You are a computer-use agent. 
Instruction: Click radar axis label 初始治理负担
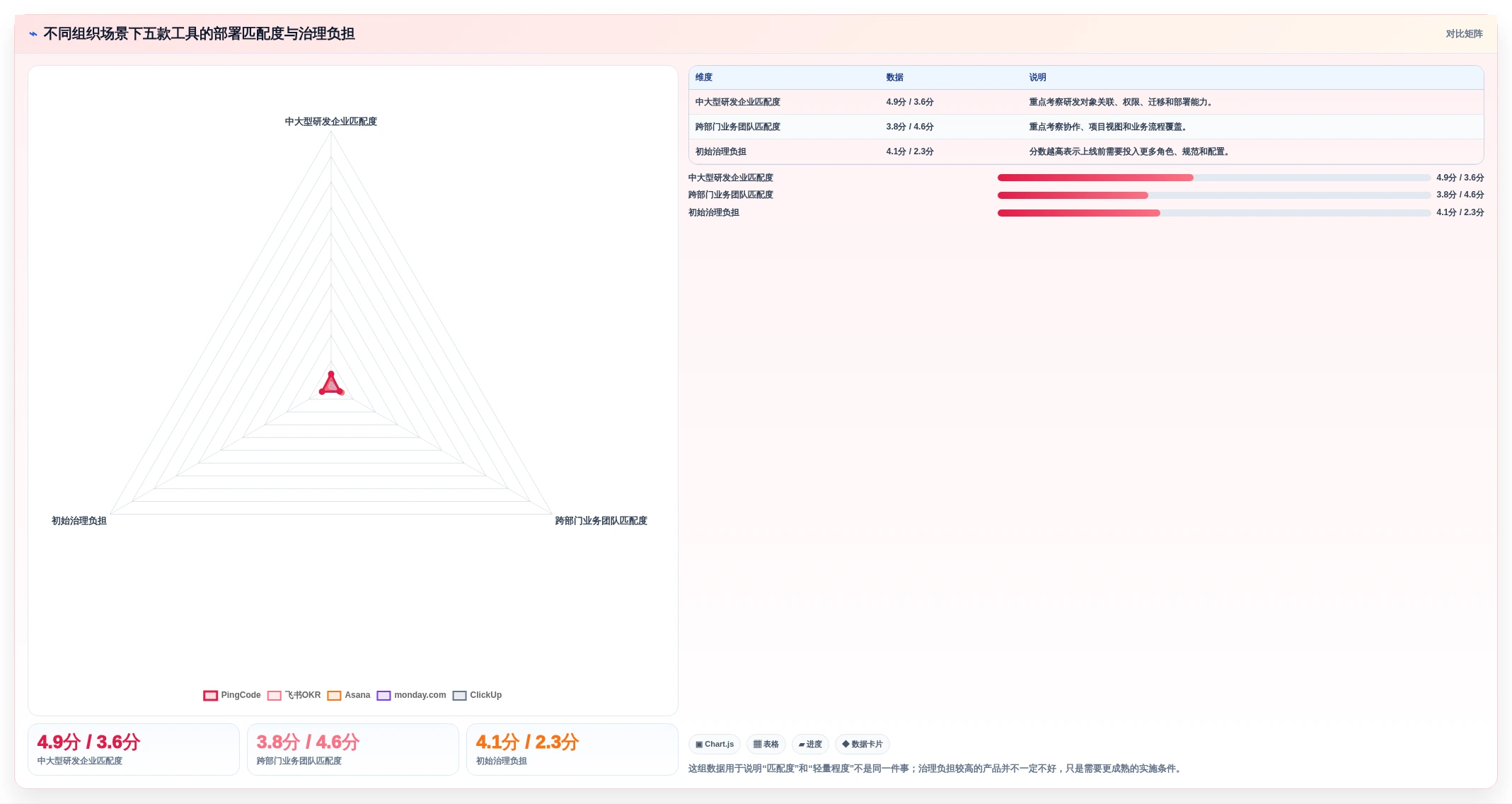click(x=79, y=521)
